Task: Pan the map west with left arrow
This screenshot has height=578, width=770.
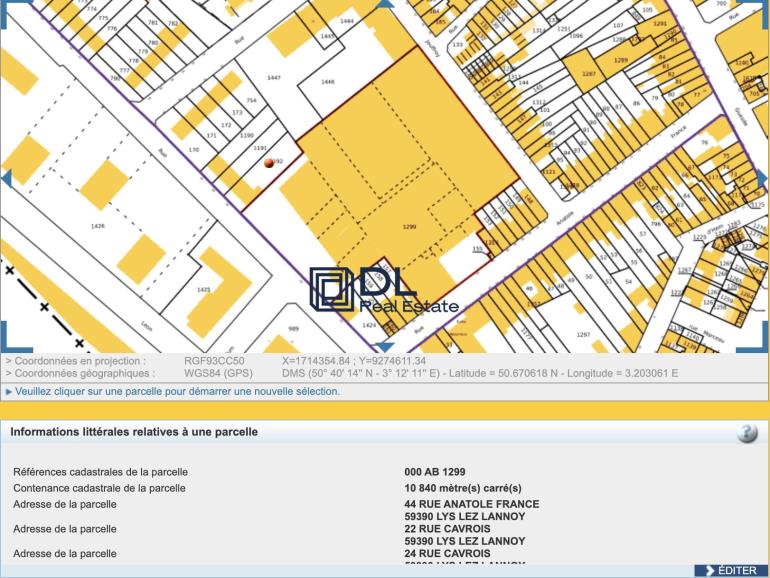Action: pyautogui.click(x=5, y=179)
